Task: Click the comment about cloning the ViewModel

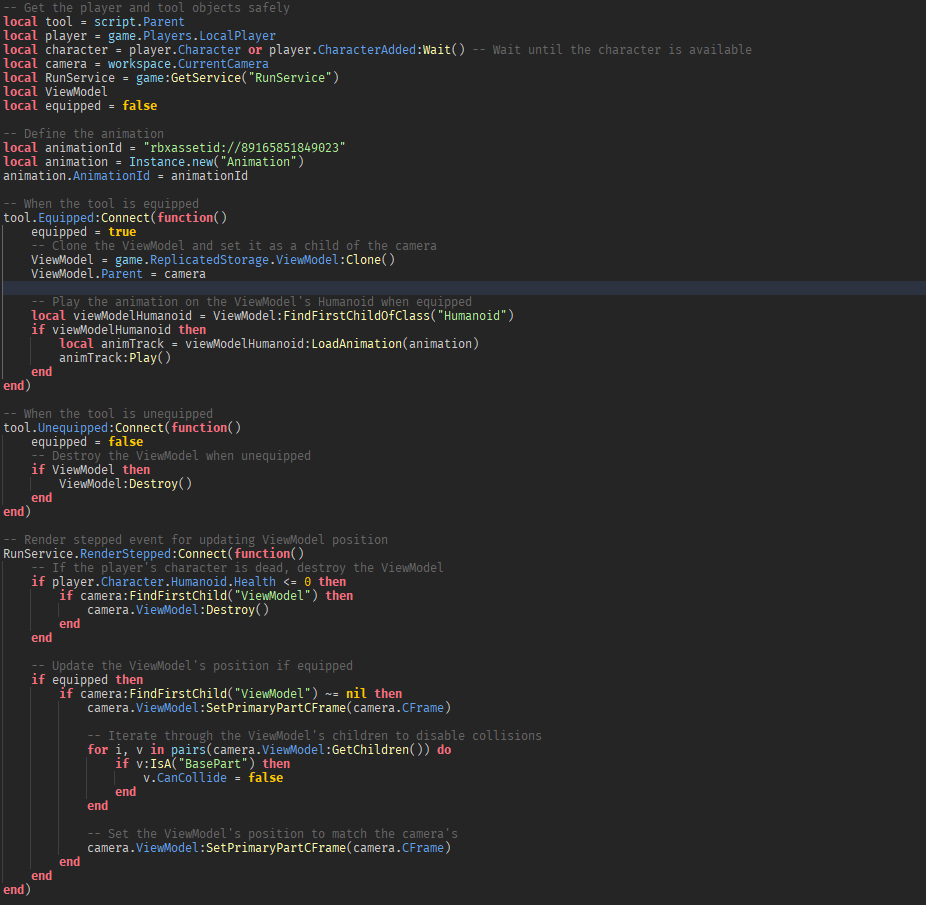Action: pos(234,246)
